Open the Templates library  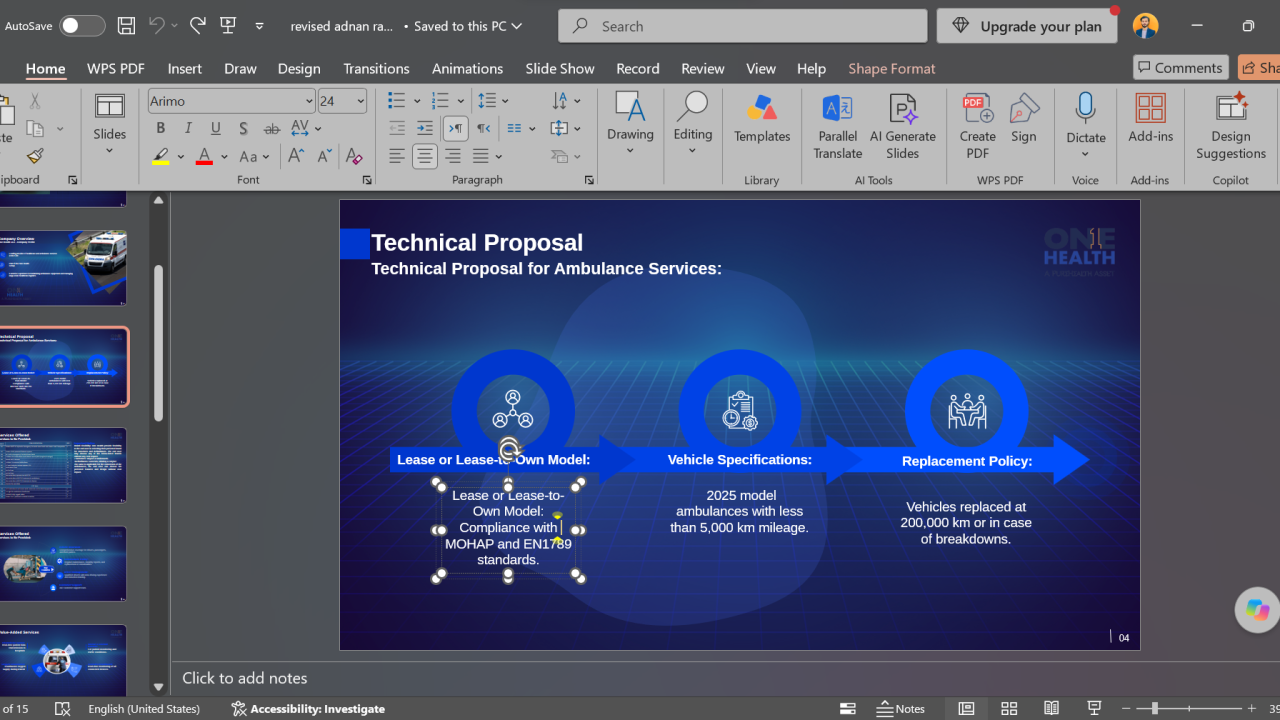(x=762, y=120)
